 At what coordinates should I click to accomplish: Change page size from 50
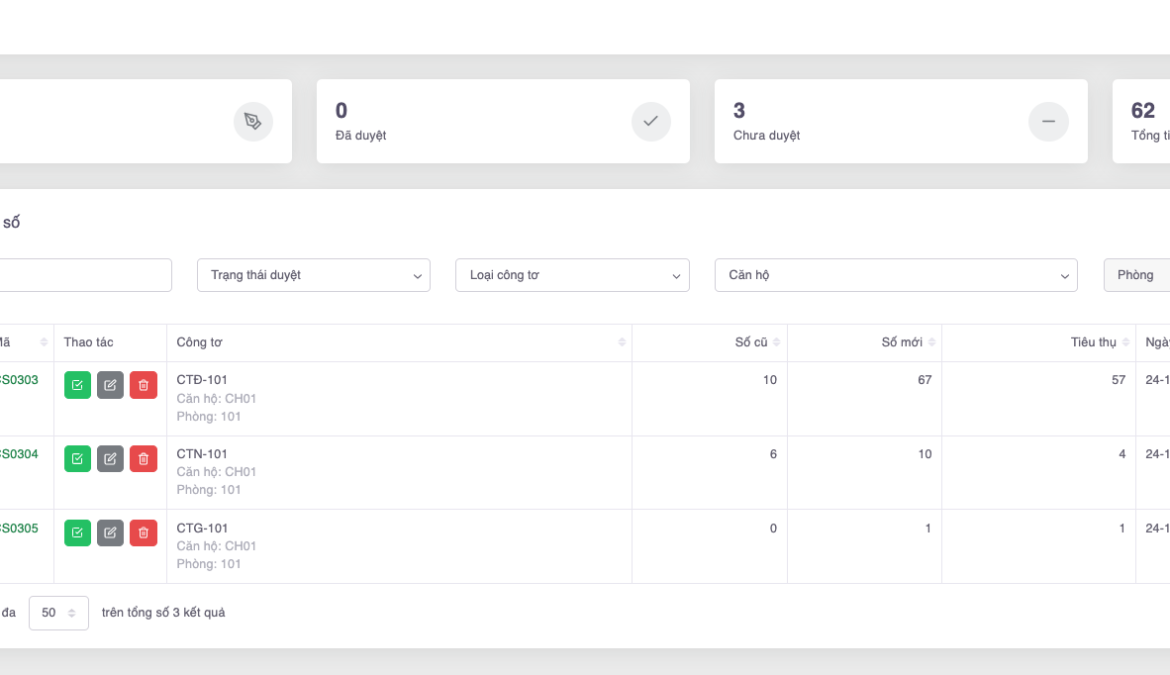(58, 613)
